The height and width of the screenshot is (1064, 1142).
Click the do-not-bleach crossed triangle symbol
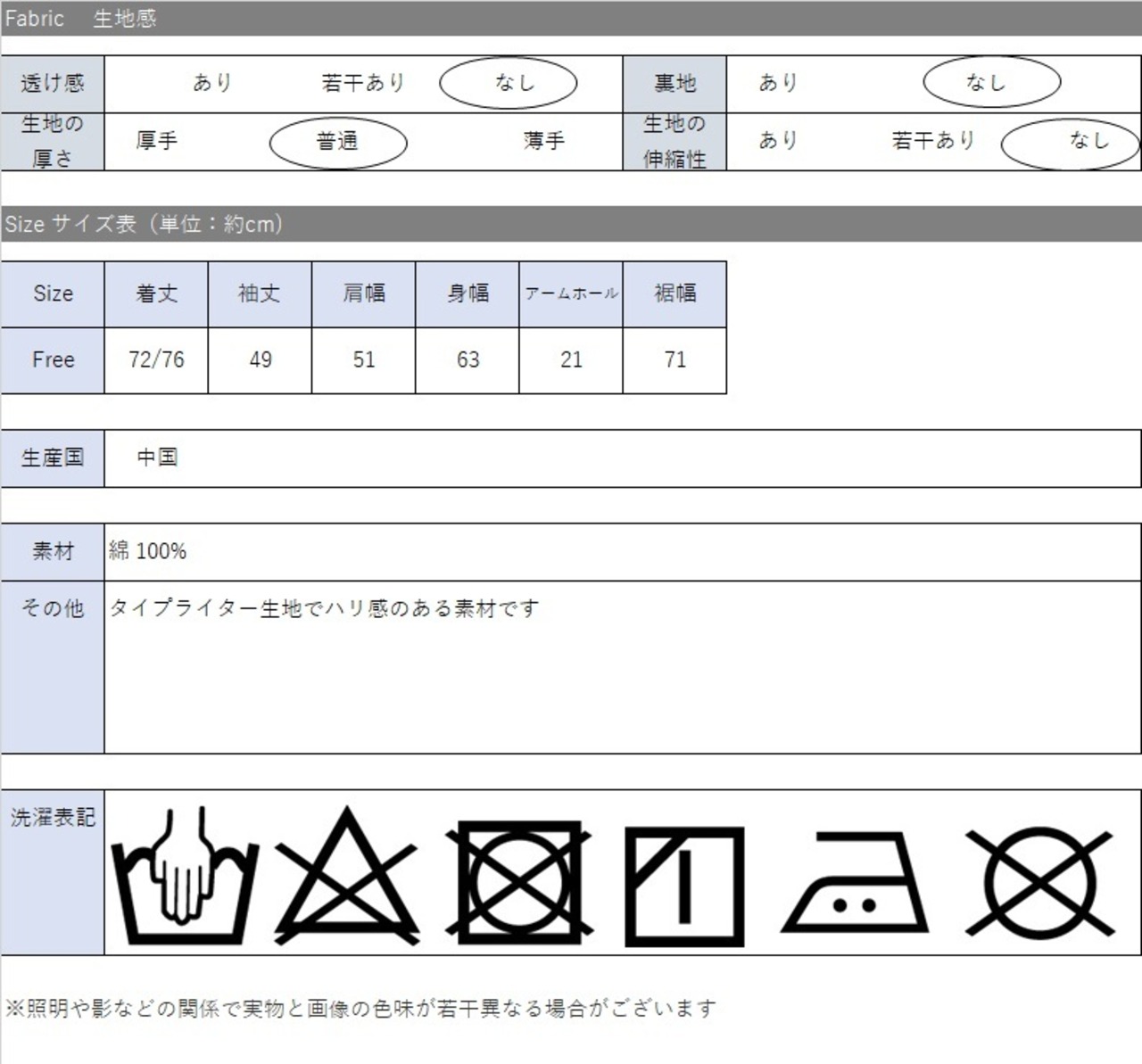tap(347, 875)
